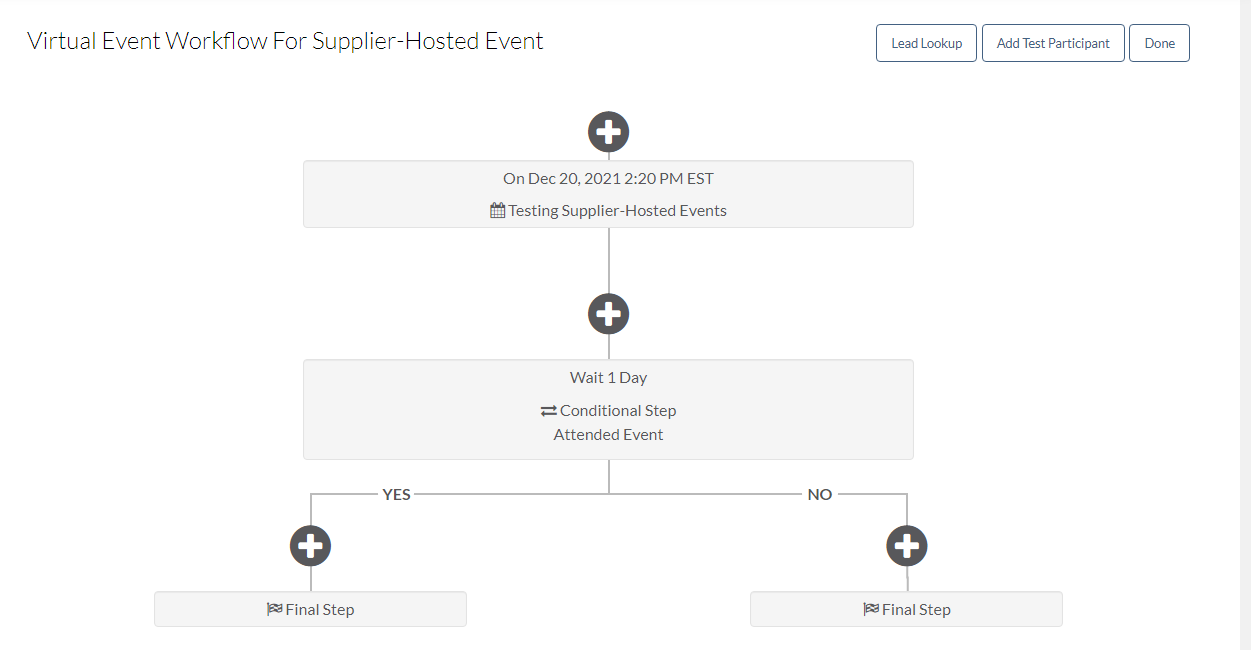Open the Testing Supplier-Hosted Events step
The width and height of the screenshot is (1251, 650).
(x=608, y=193)
